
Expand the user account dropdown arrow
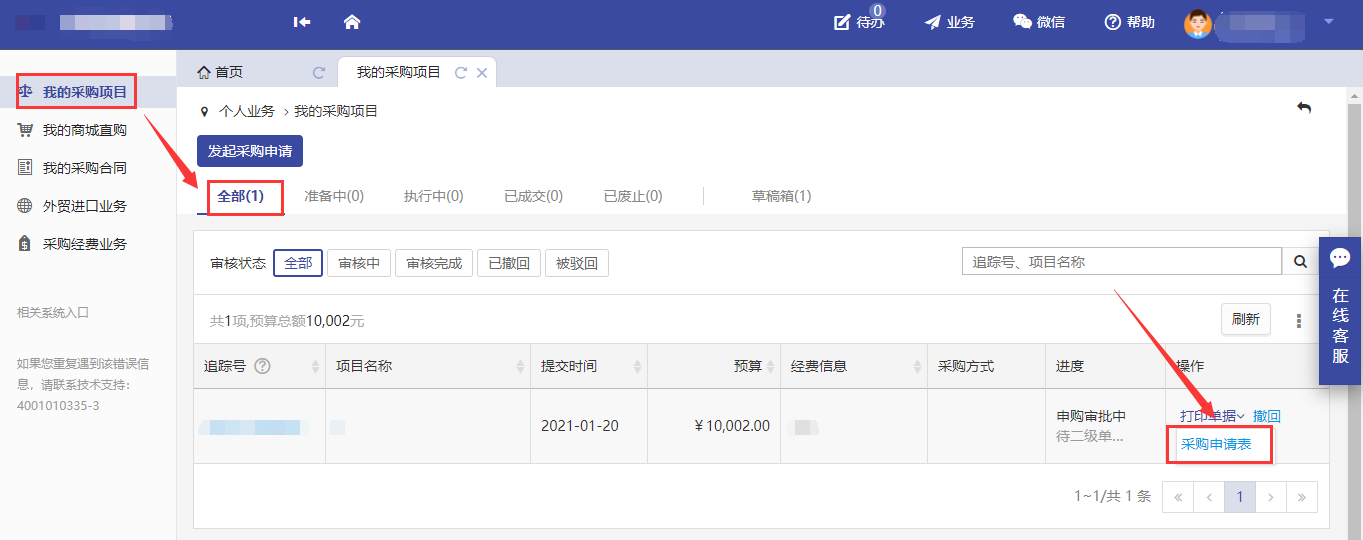[1329, 21]
